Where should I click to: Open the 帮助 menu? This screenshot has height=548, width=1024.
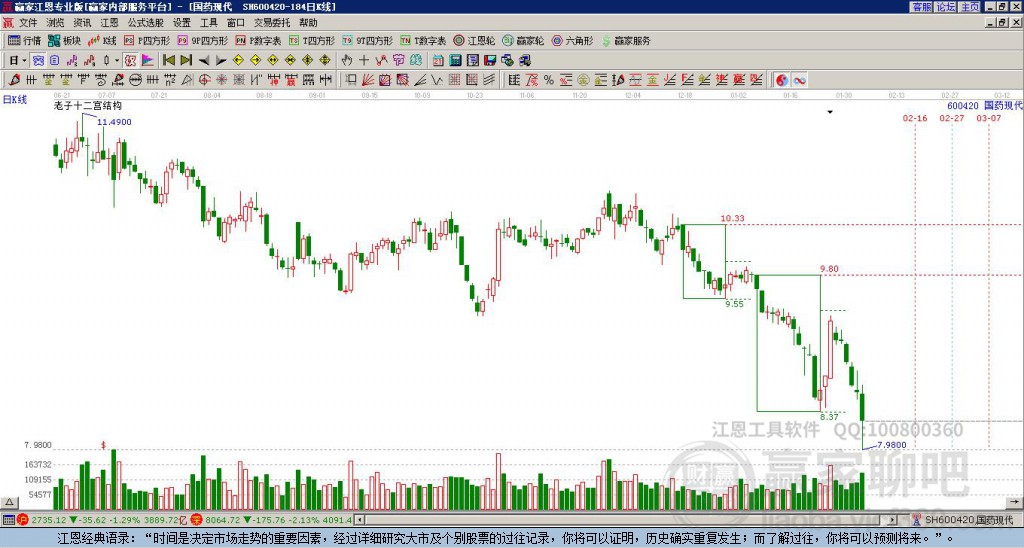click(308, 23)
